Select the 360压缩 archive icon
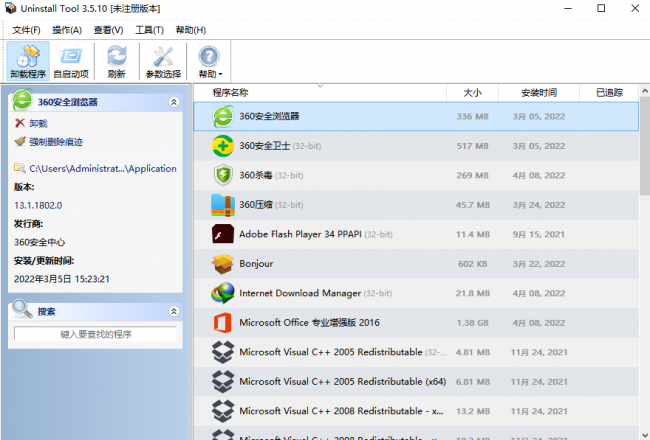Image resolution: width=650 pixels, height=440 pixels. [x=223, y=205]
